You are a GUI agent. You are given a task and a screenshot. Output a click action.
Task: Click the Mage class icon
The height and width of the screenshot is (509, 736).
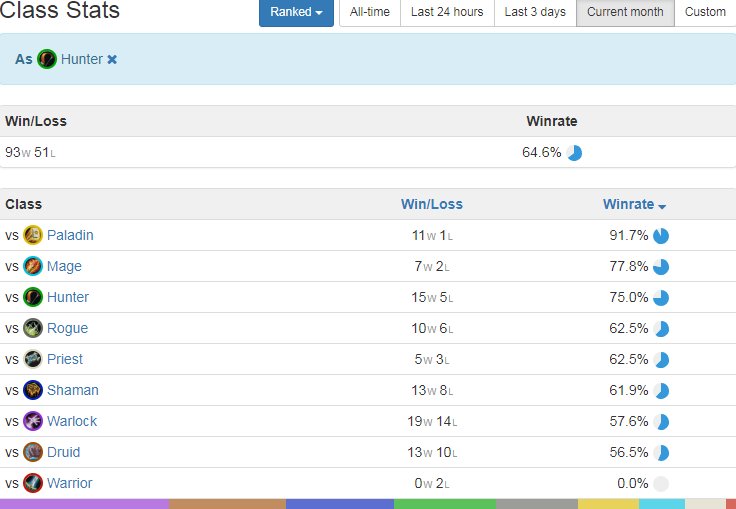[33, 266]
